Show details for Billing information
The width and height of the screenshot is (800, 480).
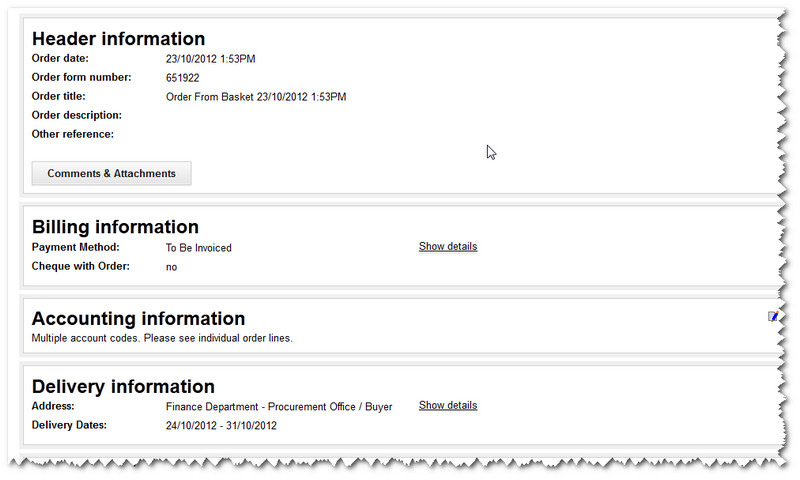[447, 246]
